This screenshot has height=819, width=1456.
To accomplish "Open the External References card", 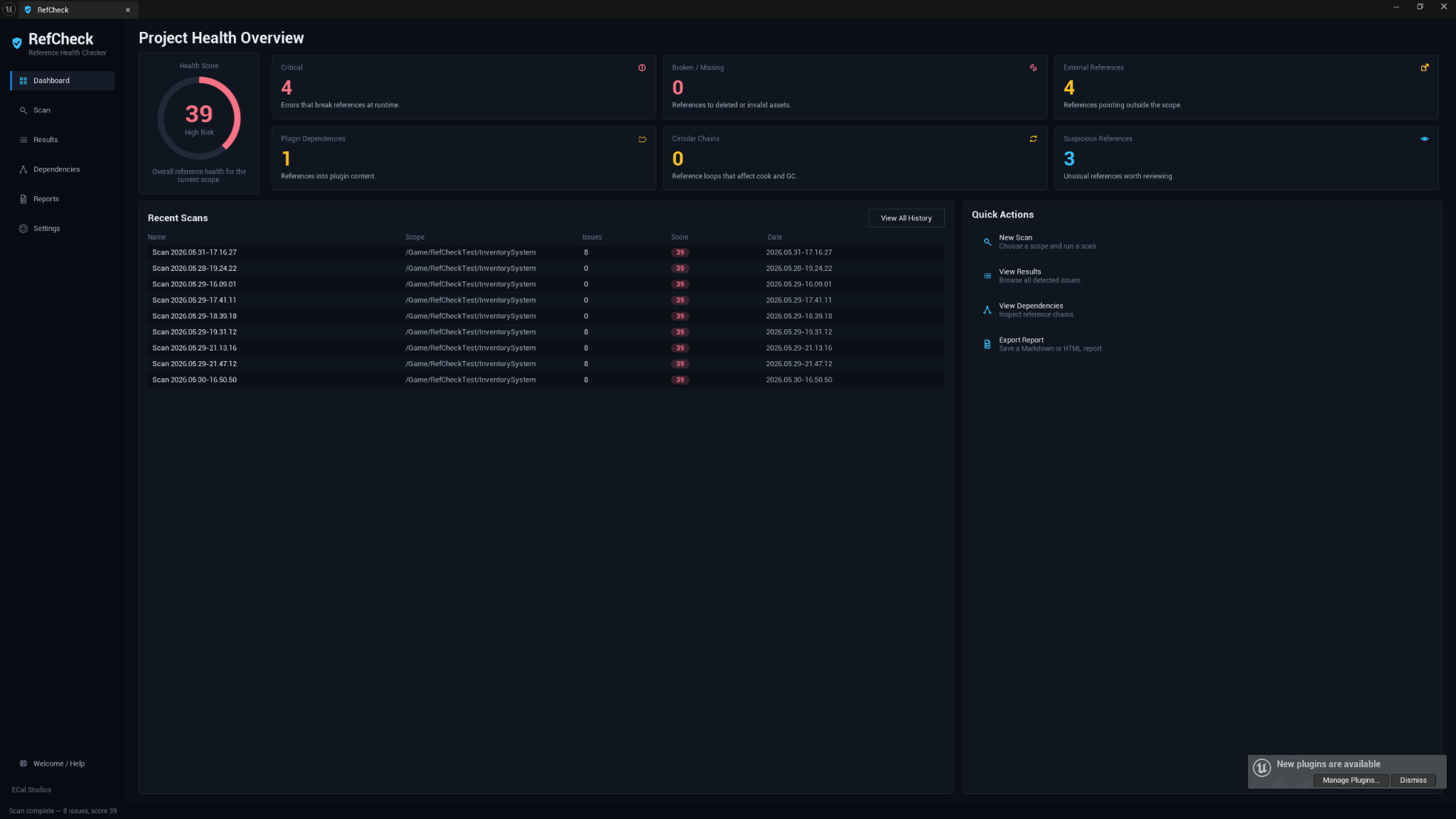I will pos(1246,87).
